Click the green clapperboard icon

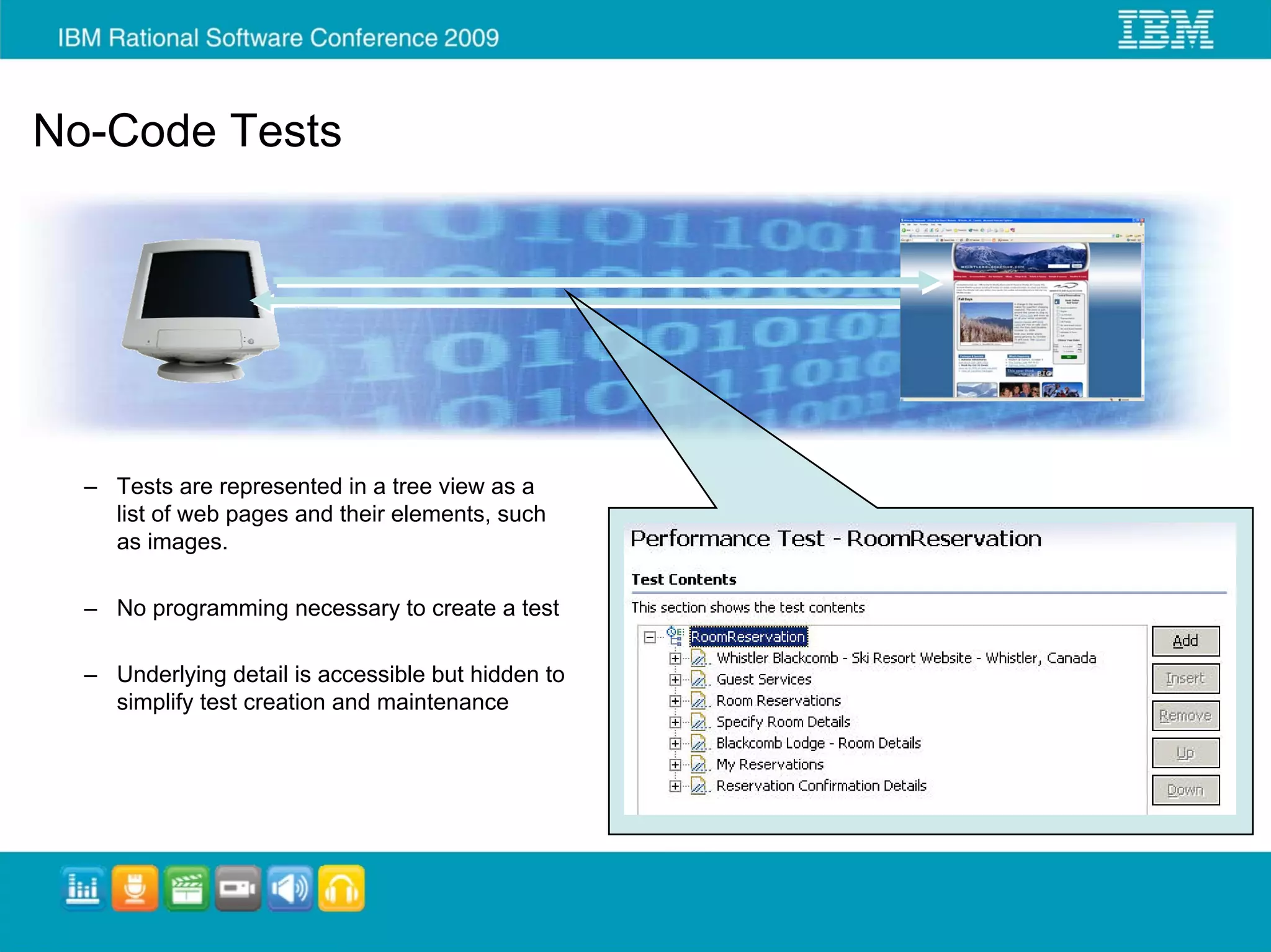[187, 889]
